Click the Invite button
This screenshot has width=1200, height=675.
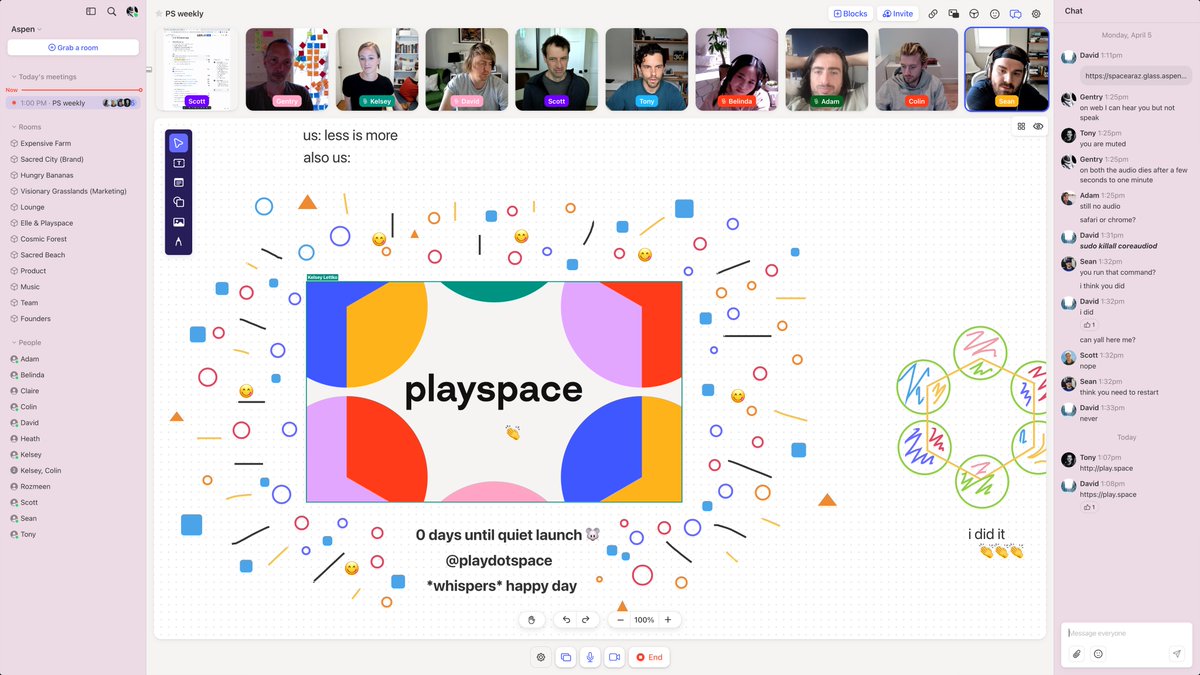tap(898, 14)
